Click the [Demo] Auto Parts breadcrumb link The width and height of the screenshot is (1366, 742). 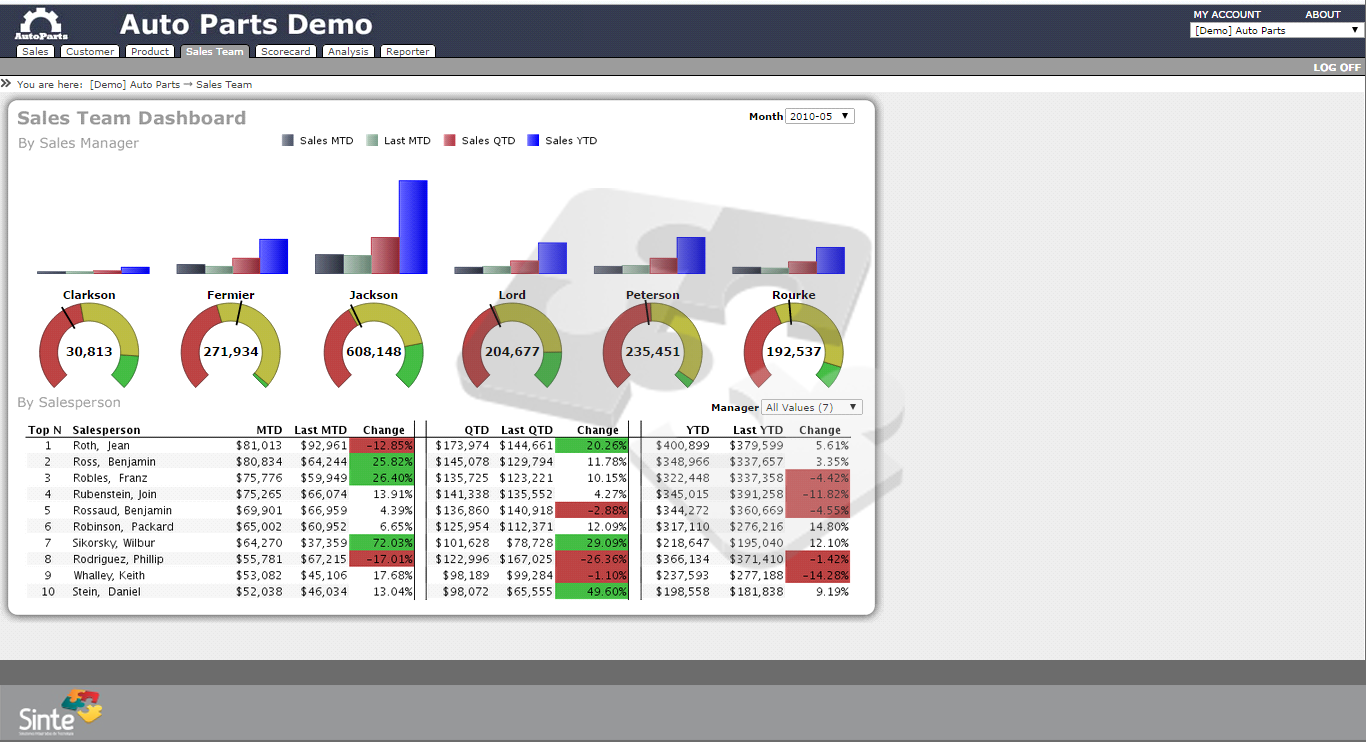pyautogui.click(x=135, y=85)
